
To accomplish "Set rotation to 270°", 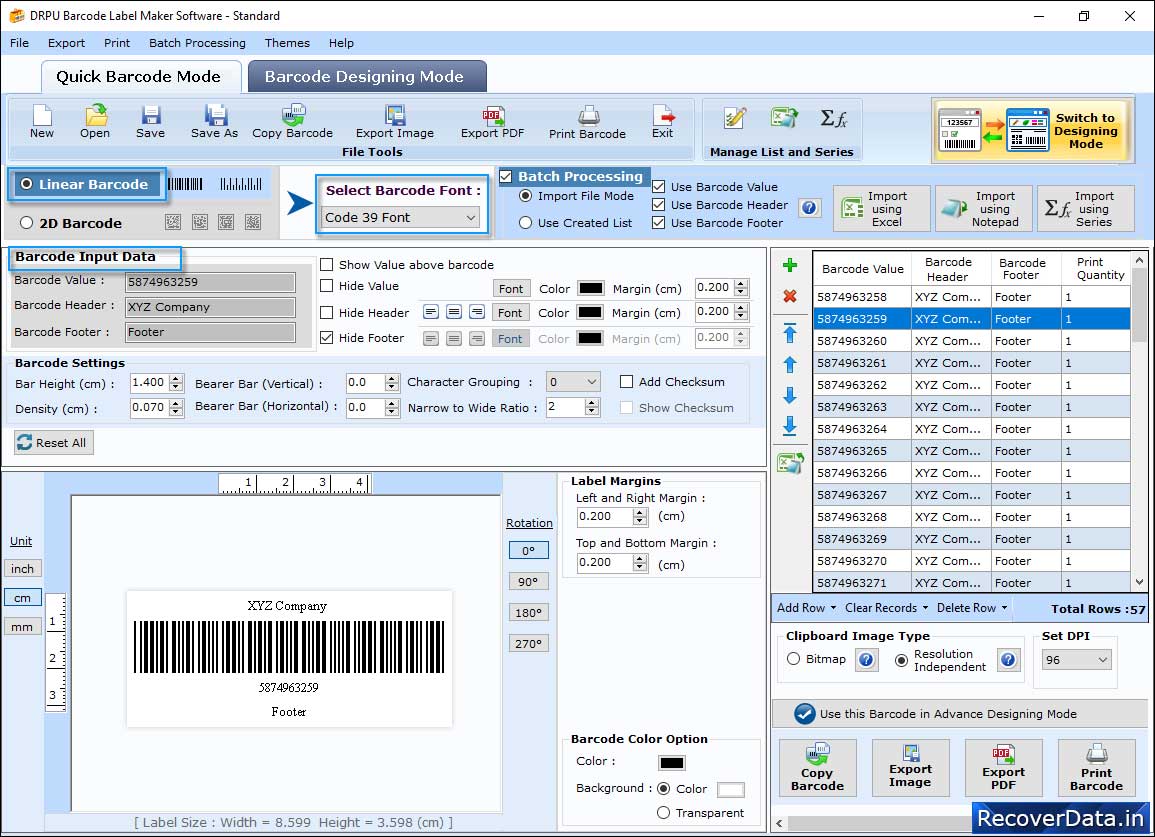I will [528, 643].
